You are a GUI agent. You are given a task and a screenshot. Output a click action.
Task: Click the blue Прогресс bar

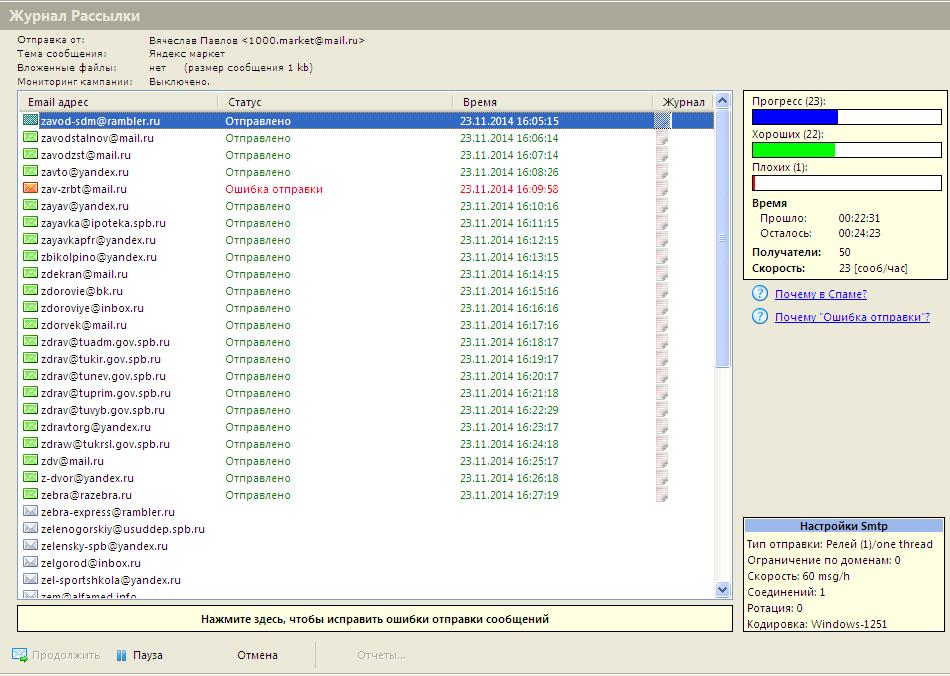point(846,117)
